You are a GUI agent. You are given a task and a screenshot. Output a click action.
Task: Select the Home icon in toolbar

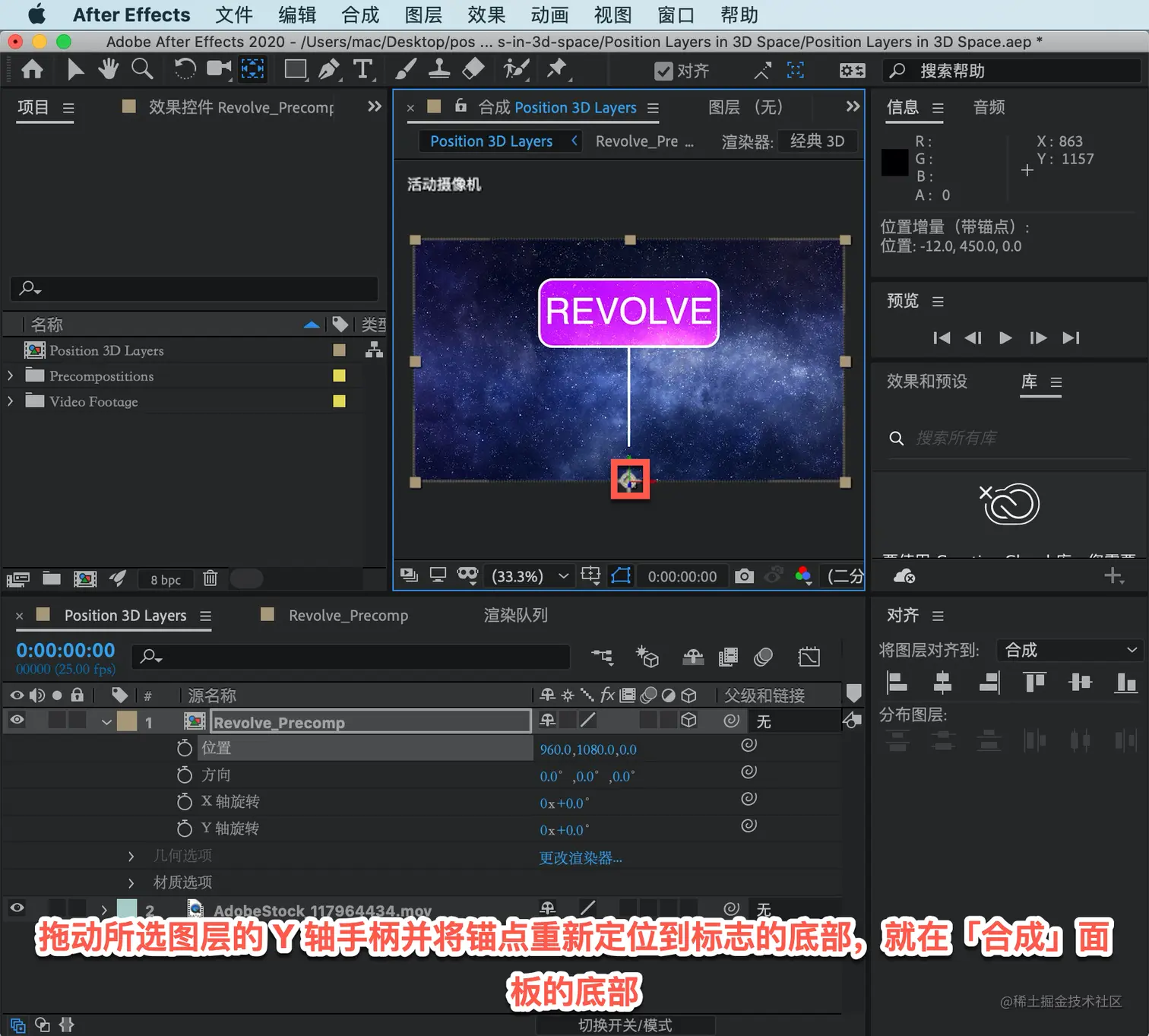tap(32, 70)
